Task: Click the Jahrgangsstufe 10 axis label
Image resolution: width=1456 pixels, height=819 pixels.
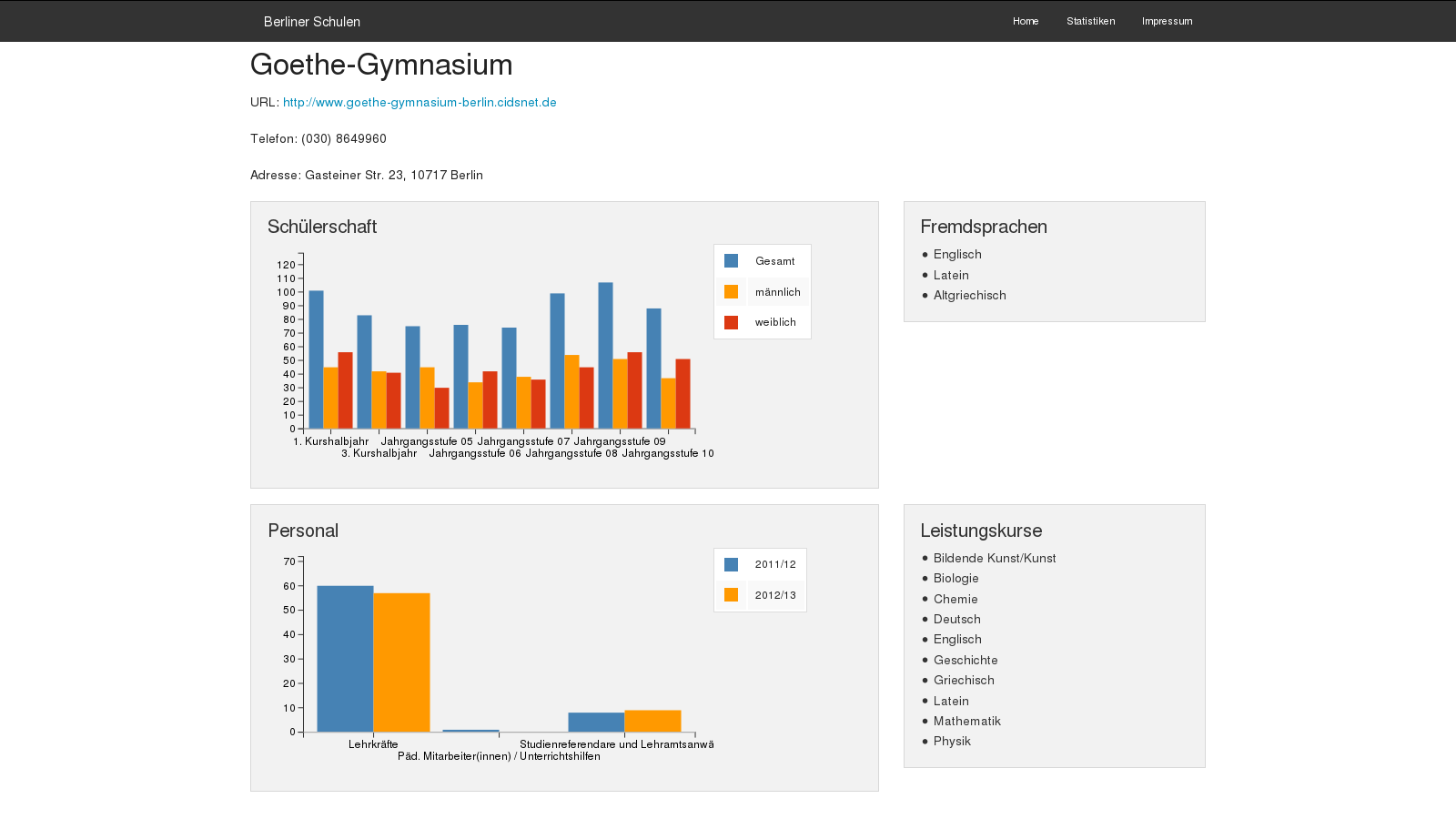Action: click(668, 453)
